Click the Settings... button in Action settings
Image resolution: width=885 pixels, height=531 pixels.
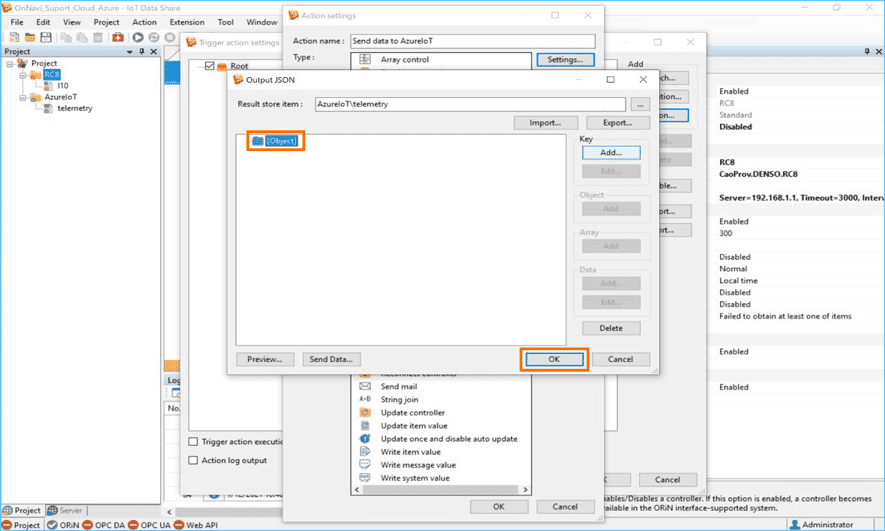pyautogui.click(x=565, y=59)
